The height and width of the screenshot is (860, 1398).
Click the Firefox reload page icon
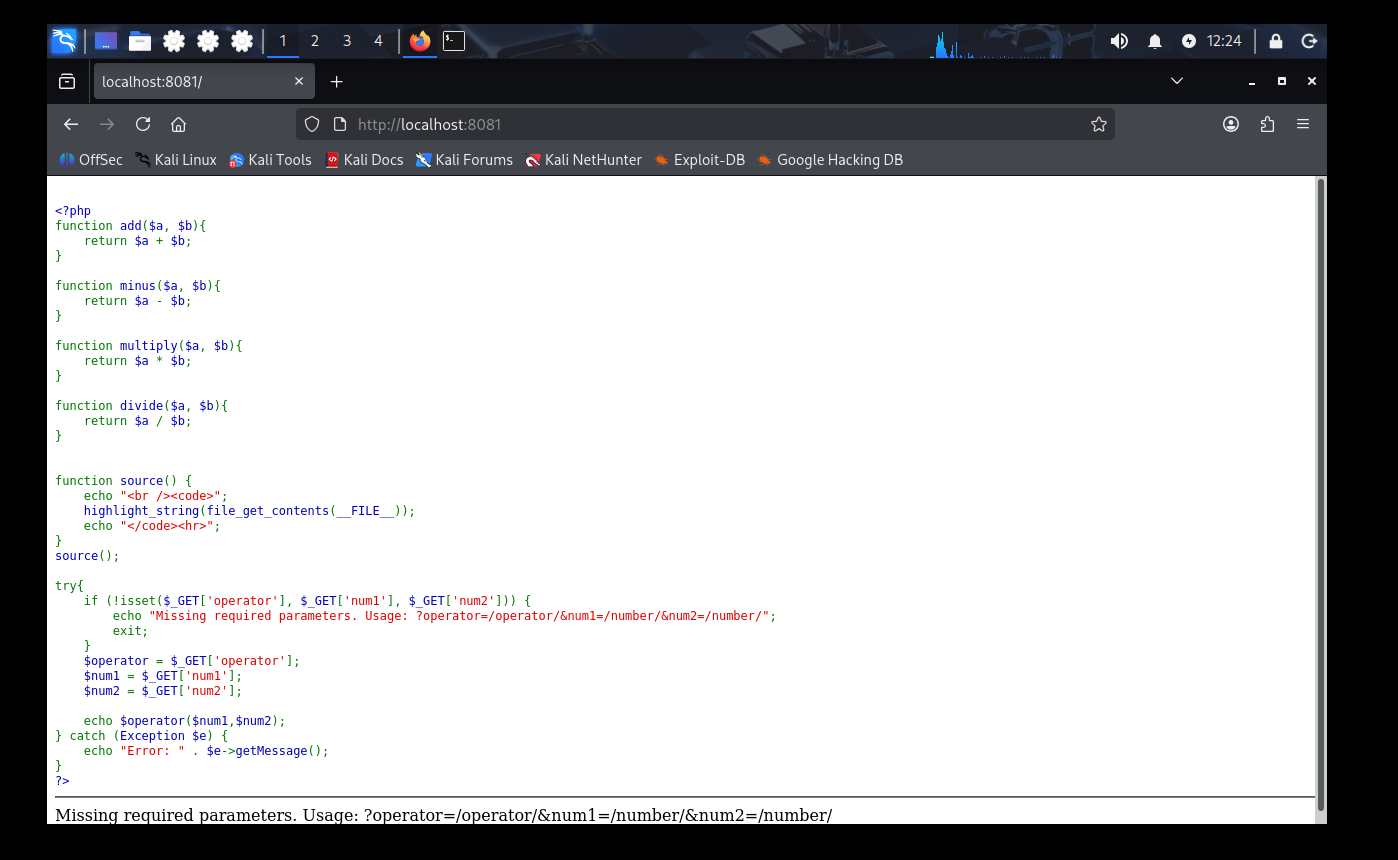[x=143, y=124]
